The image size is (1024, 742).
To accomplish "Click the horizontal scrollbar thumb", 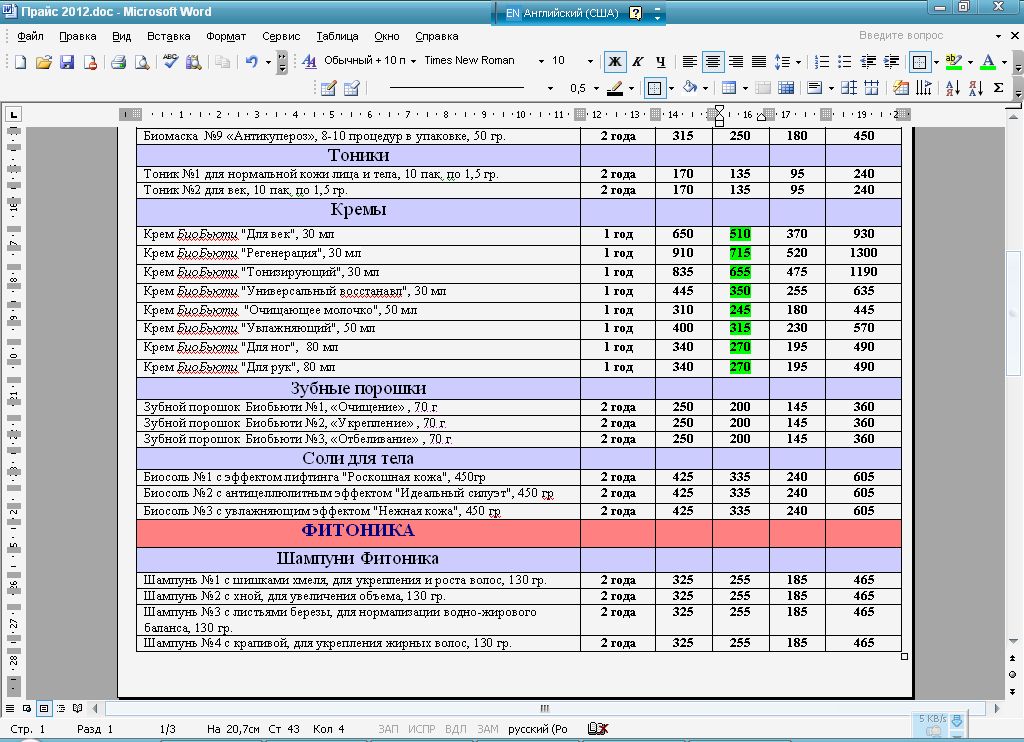I will click(x=545, y=708).
